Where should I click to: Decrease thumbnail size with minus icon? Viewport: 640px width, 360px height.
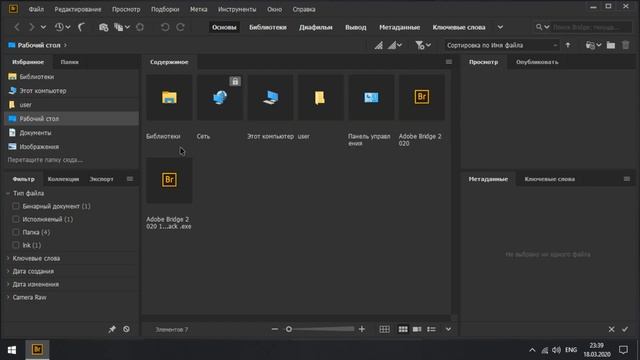click(x=275, y=329)
